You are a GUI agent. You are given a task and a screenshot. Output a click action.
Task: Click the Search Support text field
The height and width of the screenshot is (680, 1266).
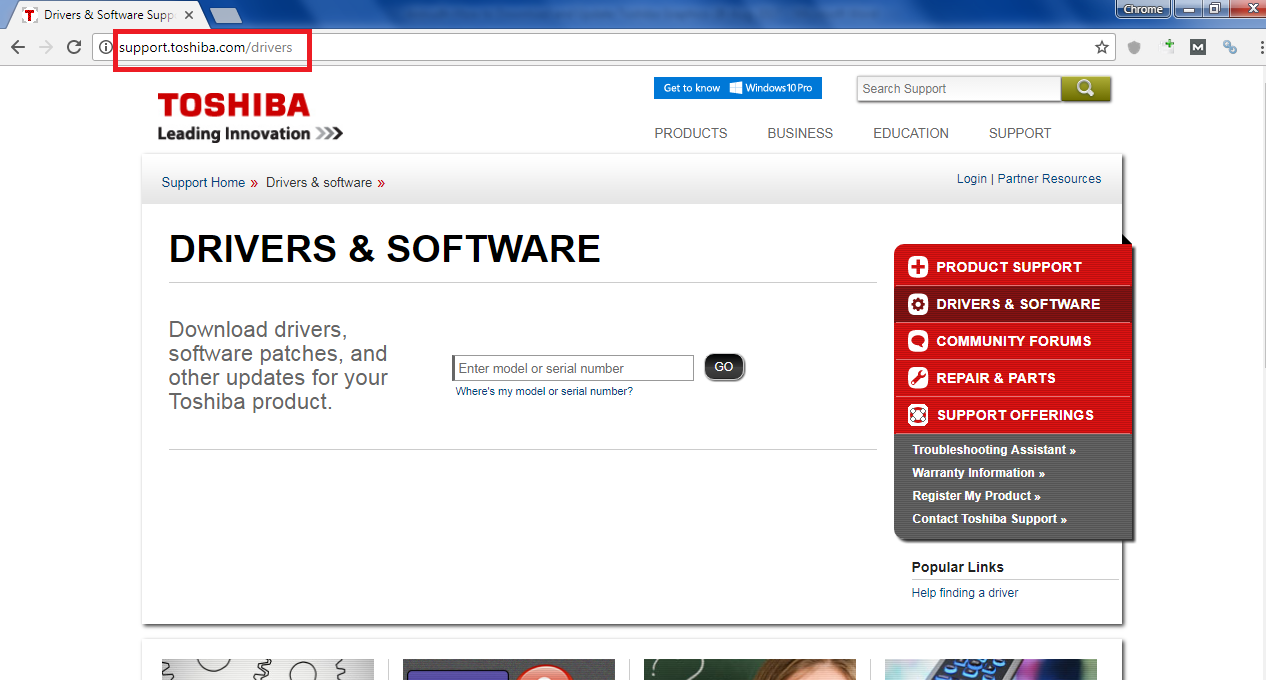[958, 89]
